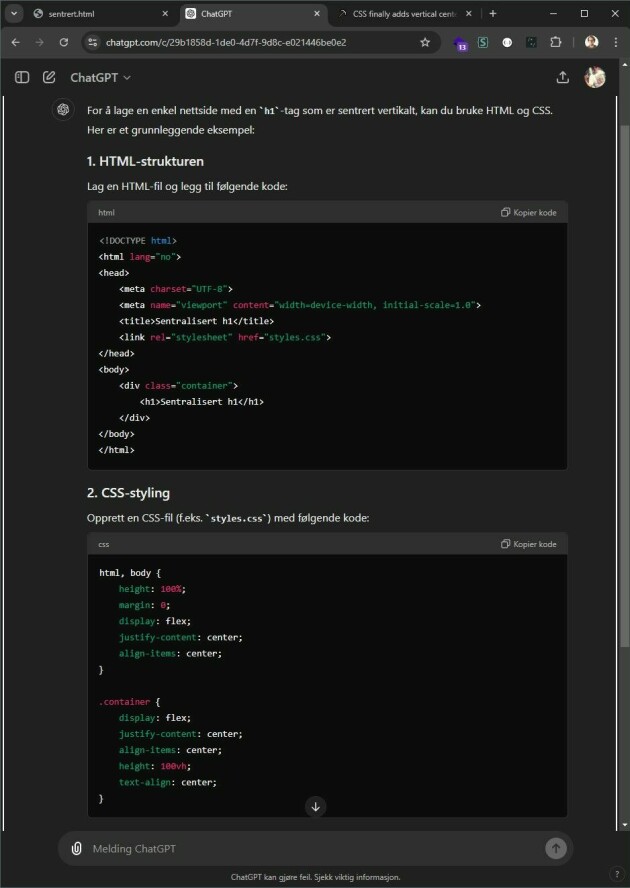The width and height of the screenshot is (630, 888).
Task: Close the sentrert.html tab
Action: tap(165, 14)
